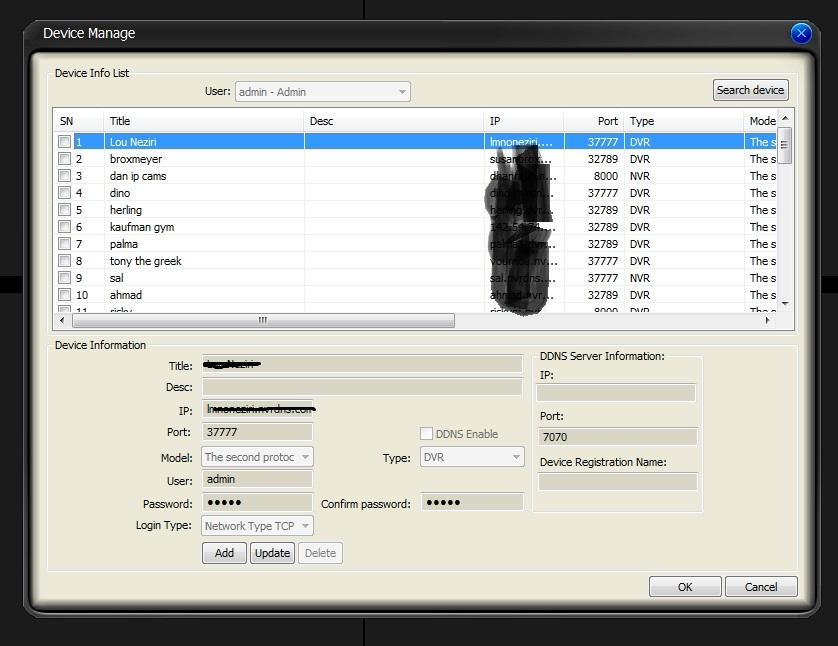Open the User admin dropdown

click(322, 92)
